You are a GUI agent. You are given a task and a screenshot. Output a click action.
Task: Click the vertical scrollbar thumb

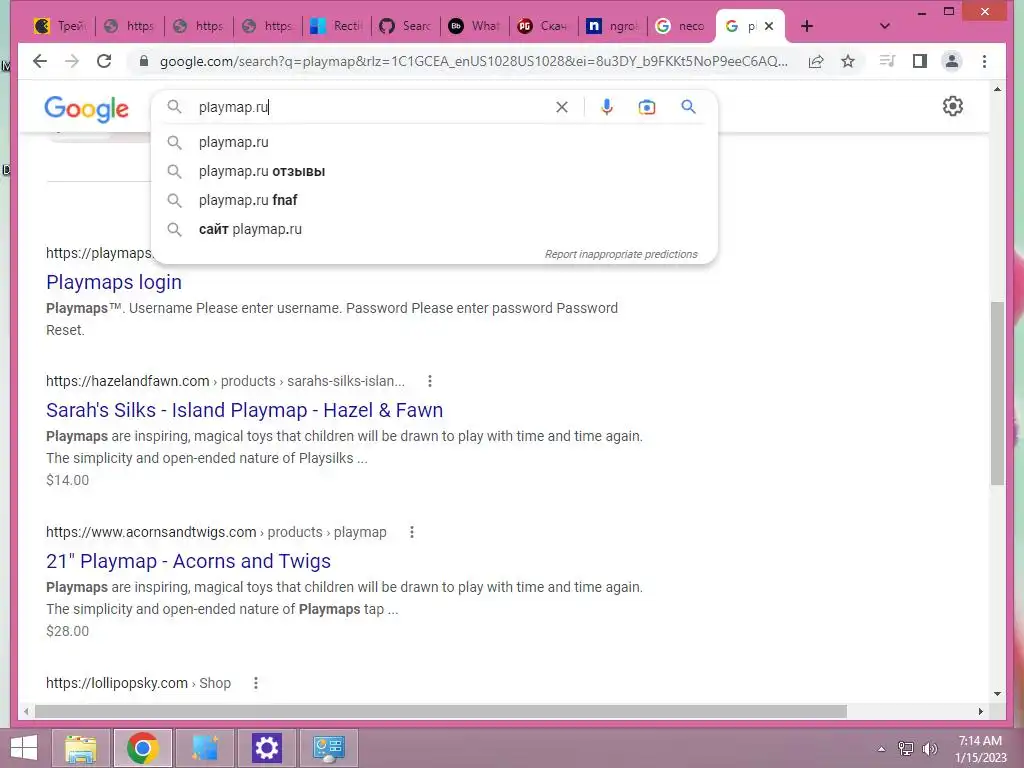[x=997, y=392]
